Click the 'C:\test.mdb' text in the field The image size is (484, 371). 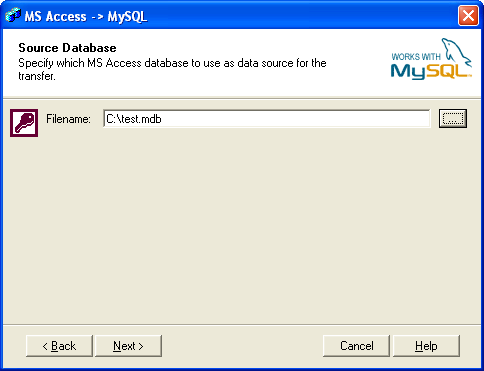(134, 119)
